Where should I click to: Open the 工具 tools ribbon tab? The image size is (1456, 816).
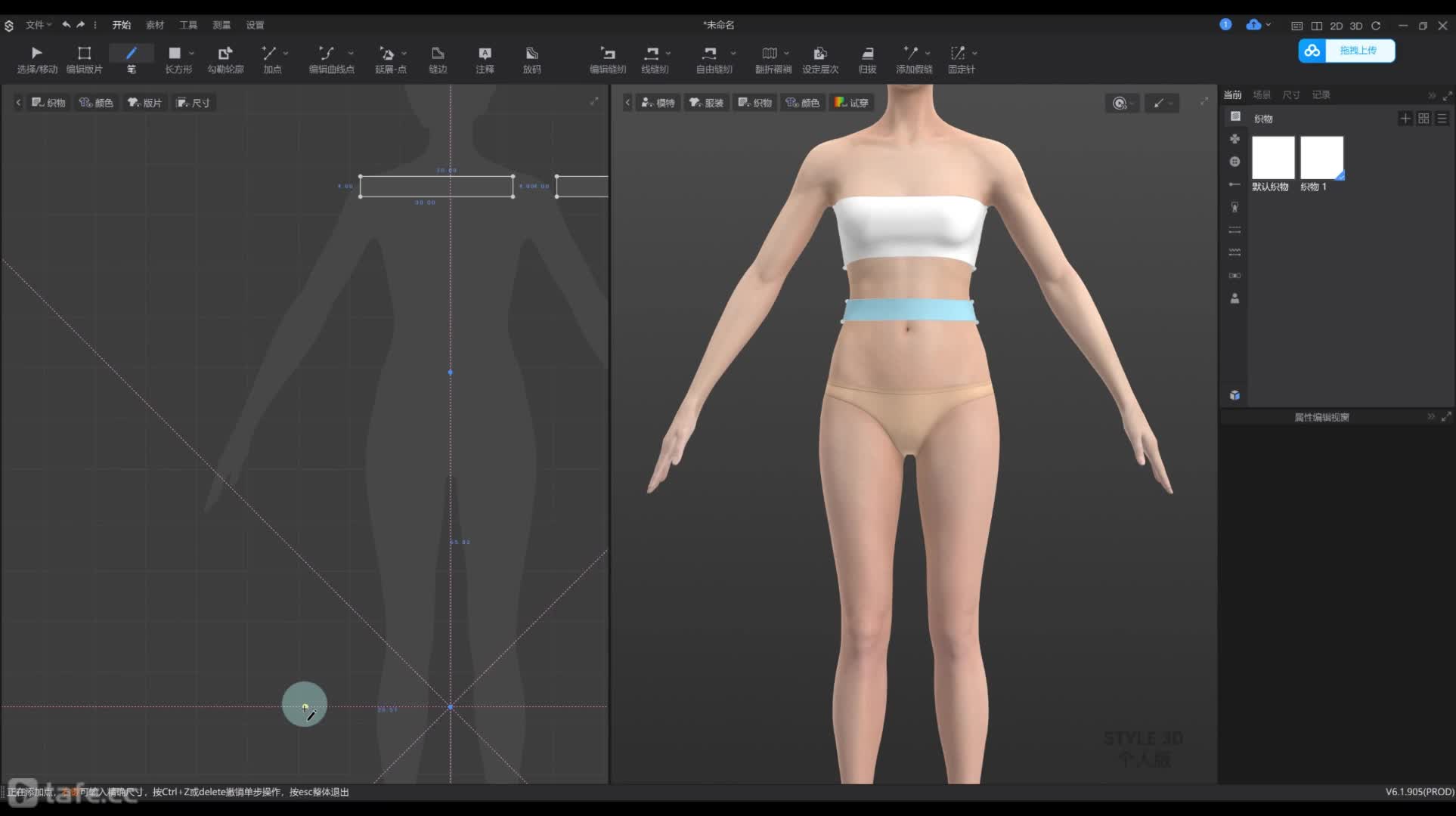click(x=188, y=25)
